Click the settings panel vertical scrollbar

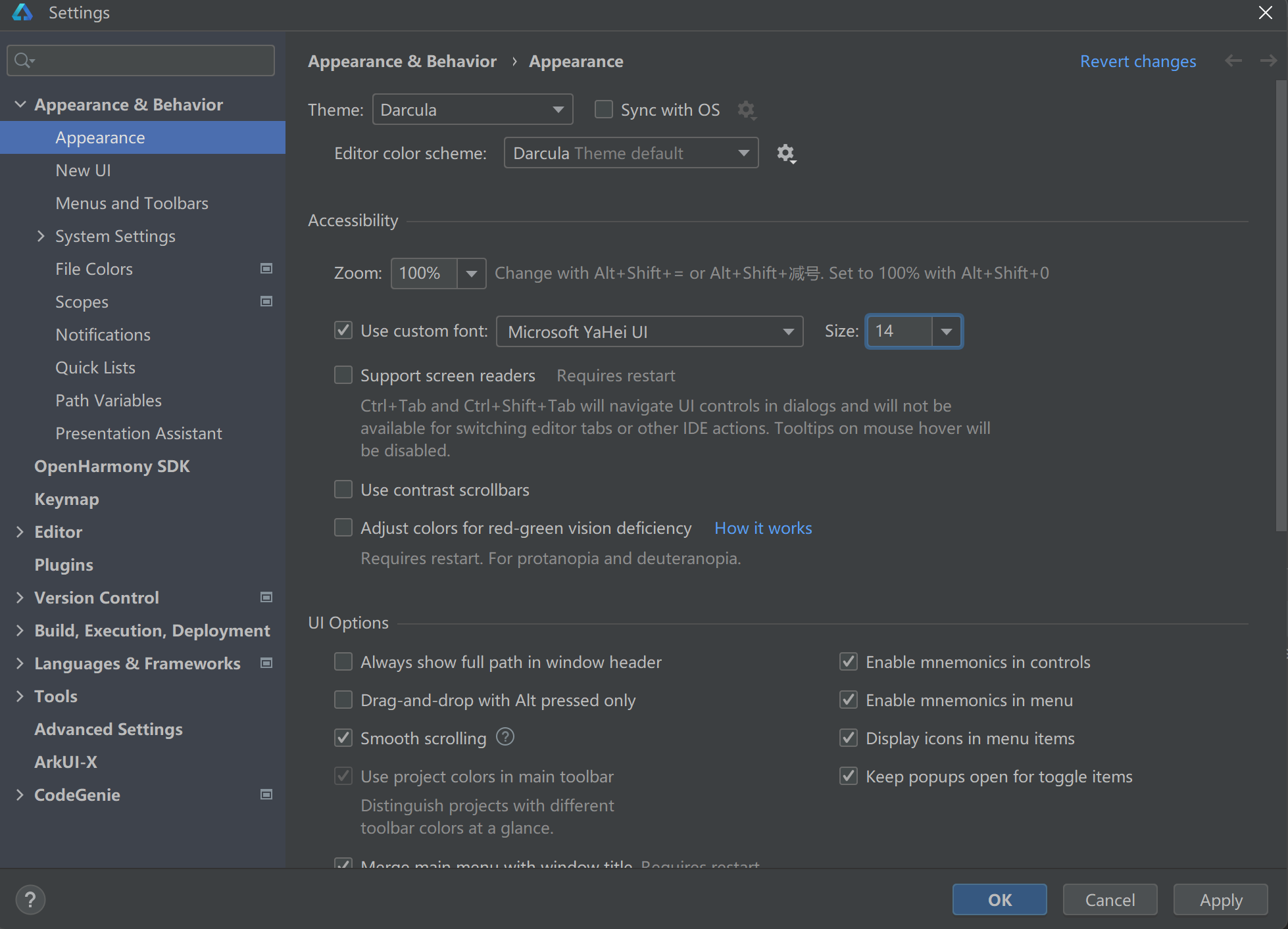tap(1280, 306)
